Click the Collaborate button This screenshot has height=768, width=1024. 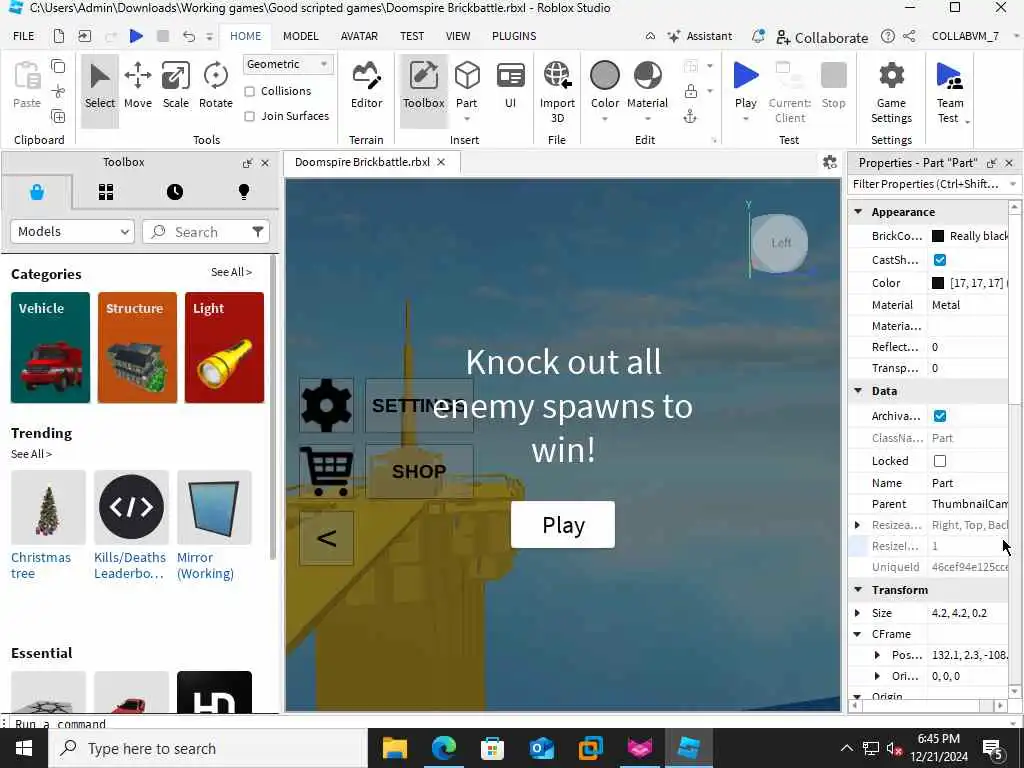point(822,37)
